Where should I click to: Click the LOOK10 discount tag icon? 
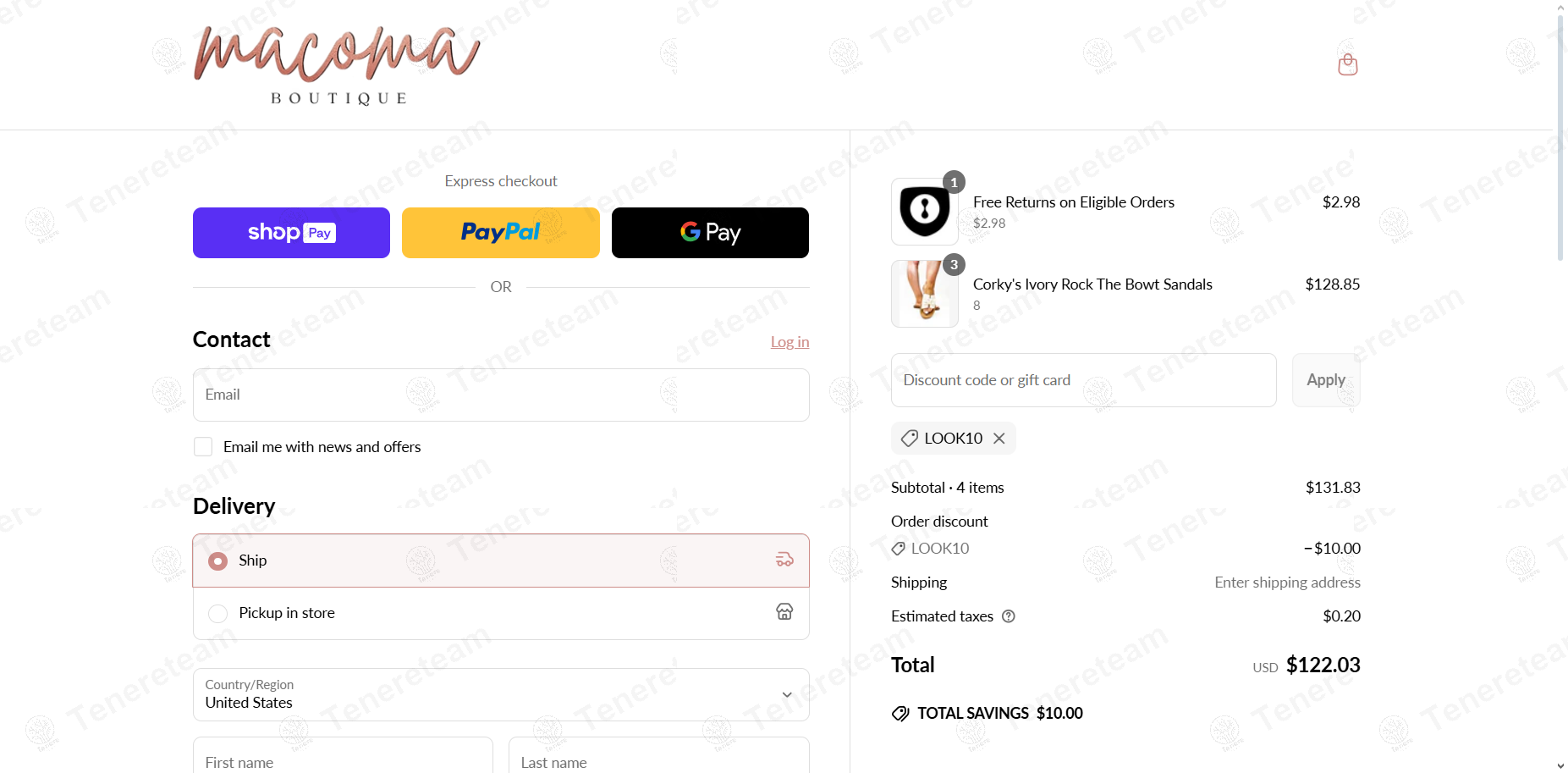pyautogui.click(x=910, y=439)
